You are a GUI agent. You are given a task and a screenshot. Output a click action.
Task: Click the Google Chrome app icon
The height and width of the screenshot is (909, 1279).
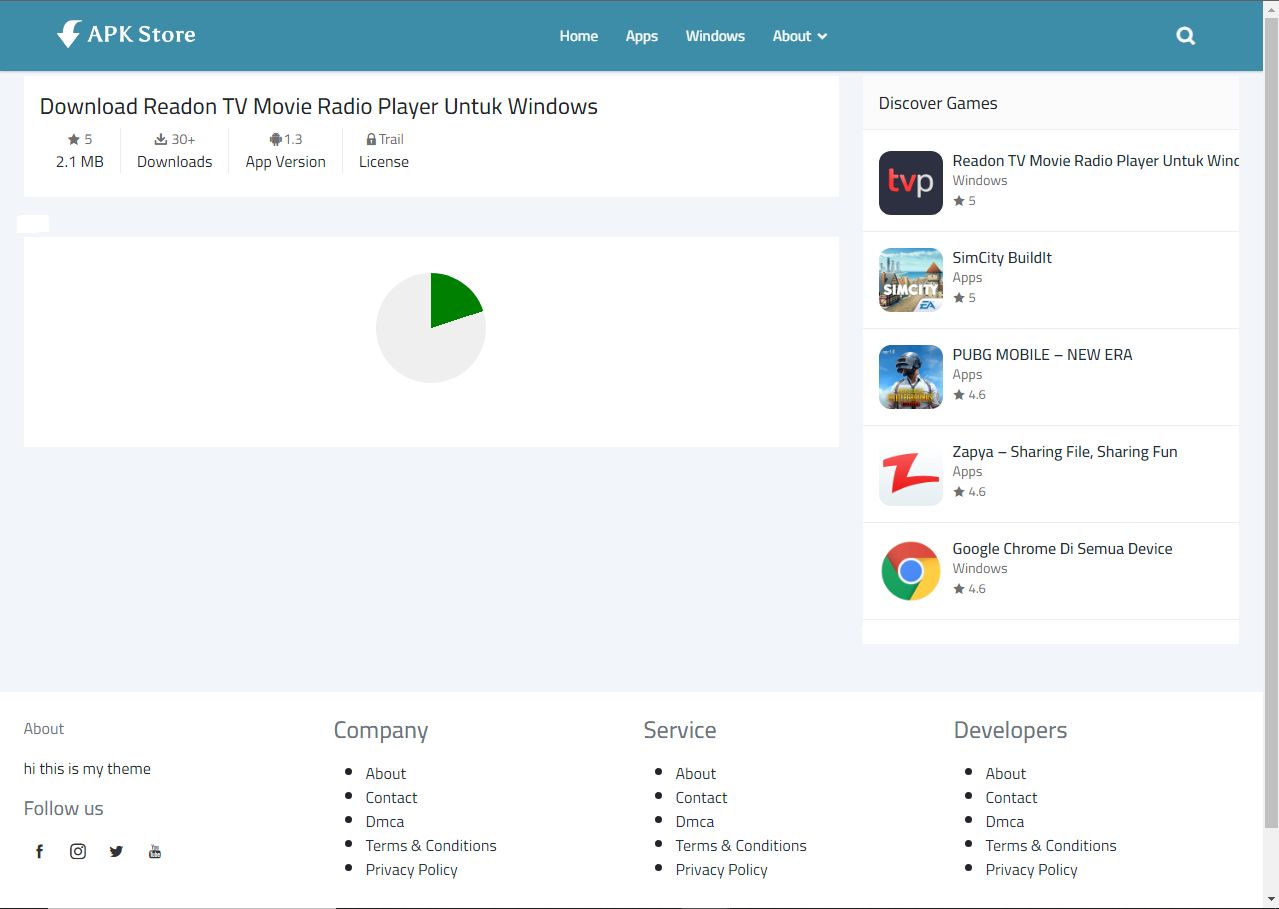click(x=910, y=571)
